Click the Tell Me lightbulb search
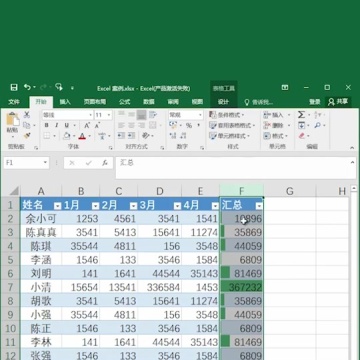This screenshot has height=360, width=360. (247, 102)
